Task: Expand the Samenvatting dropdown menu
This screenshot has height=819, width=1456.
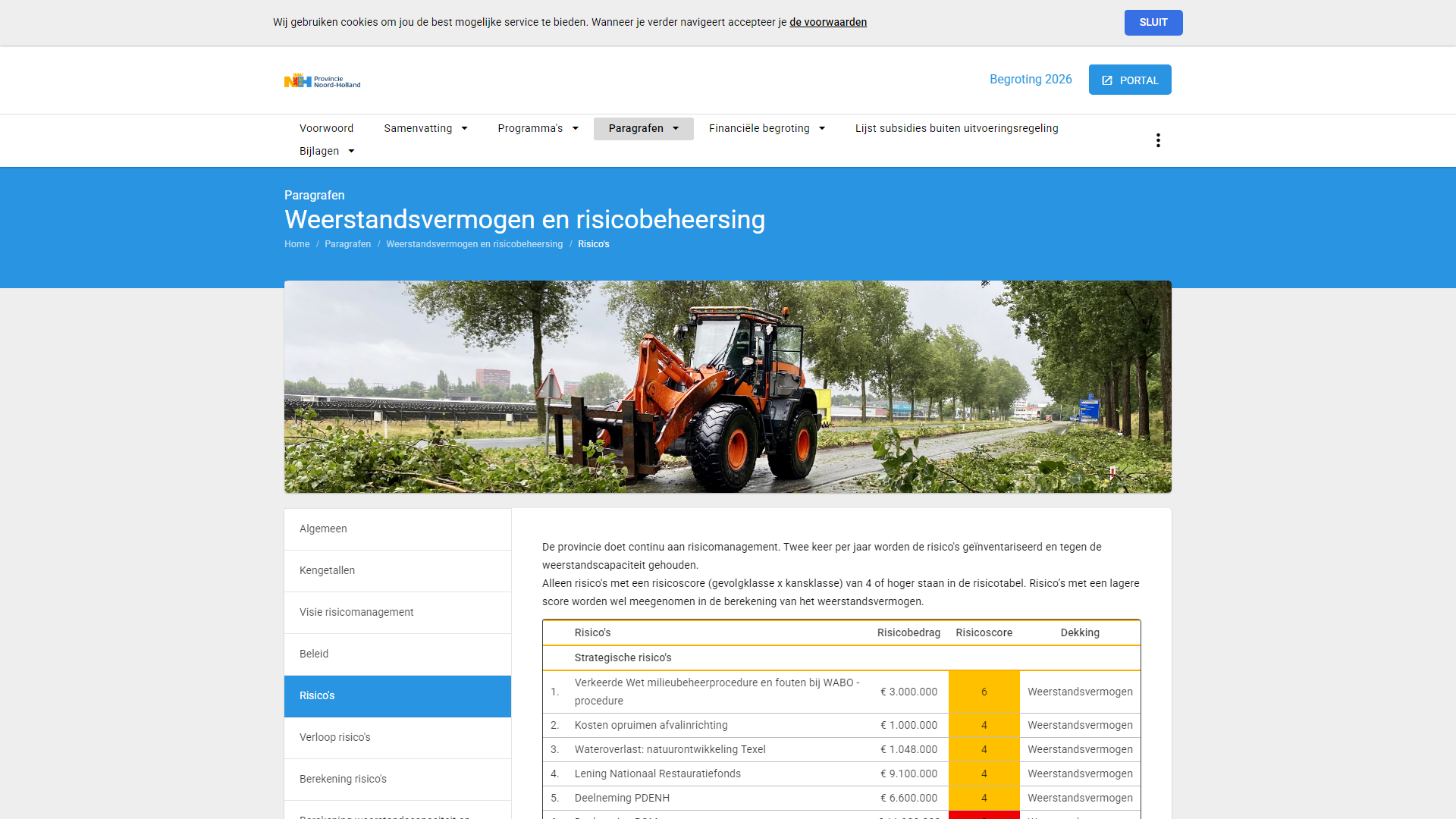Action: (425, 129)
